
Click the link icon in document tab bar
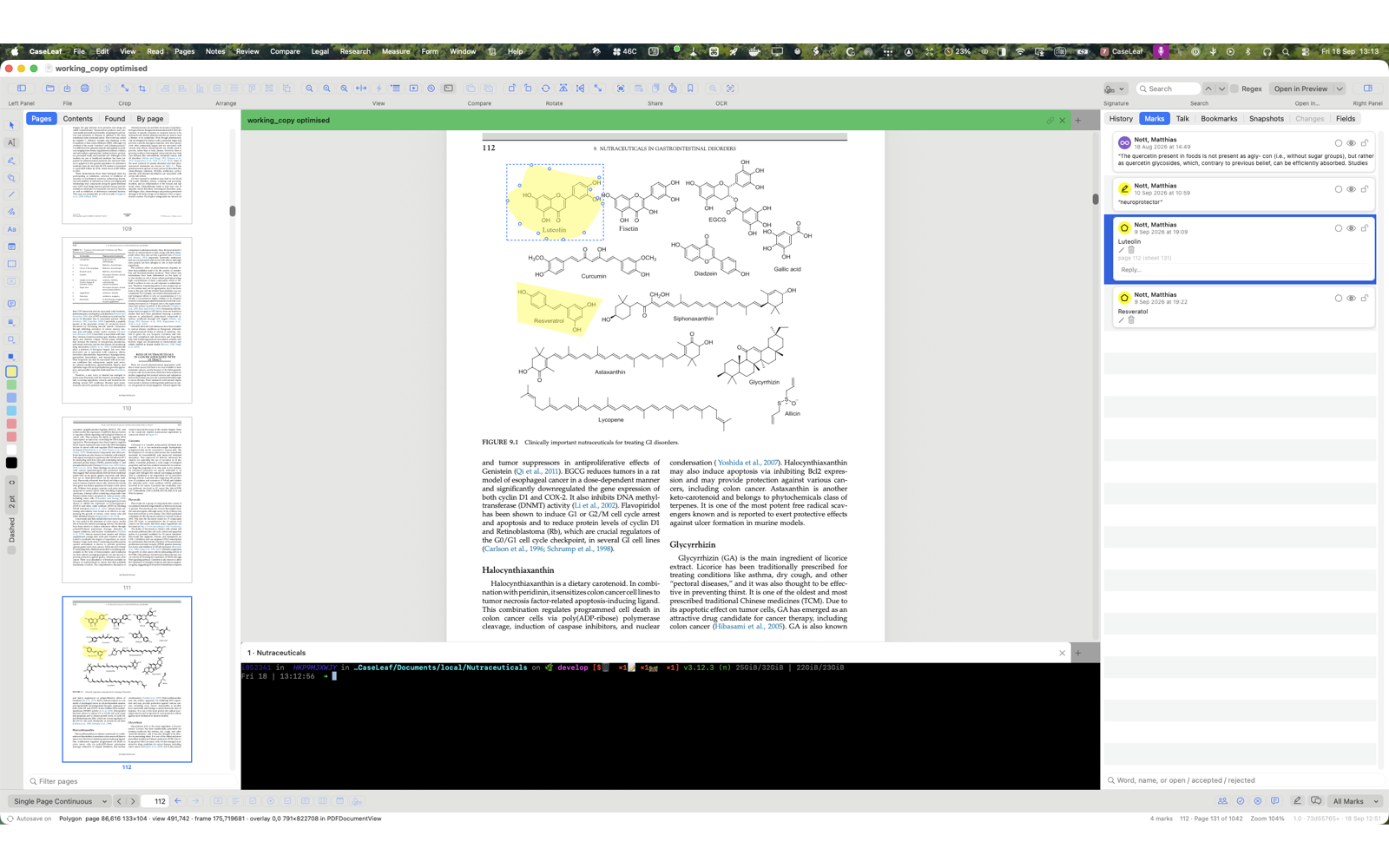1050,121
